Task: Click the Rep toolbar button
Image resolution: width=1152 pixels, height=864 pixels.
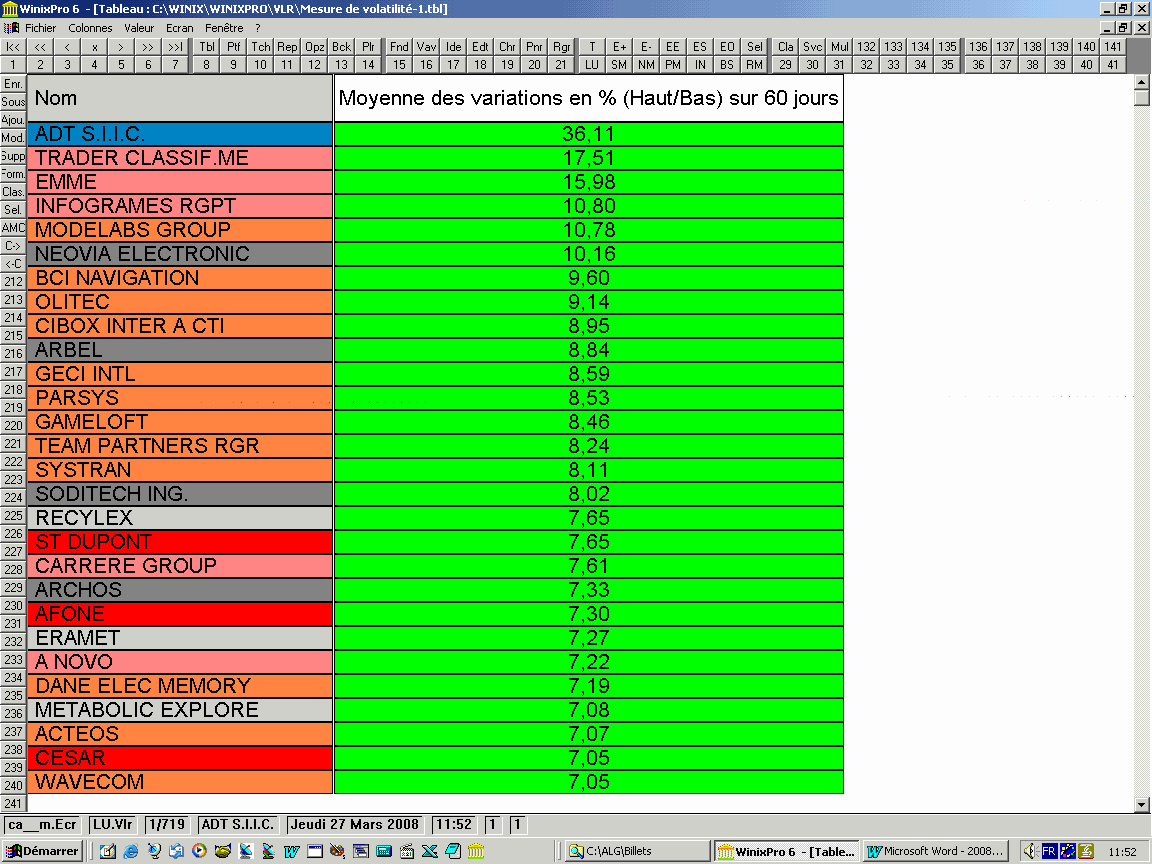Action: pyautogui.click(x=287, y=46)
